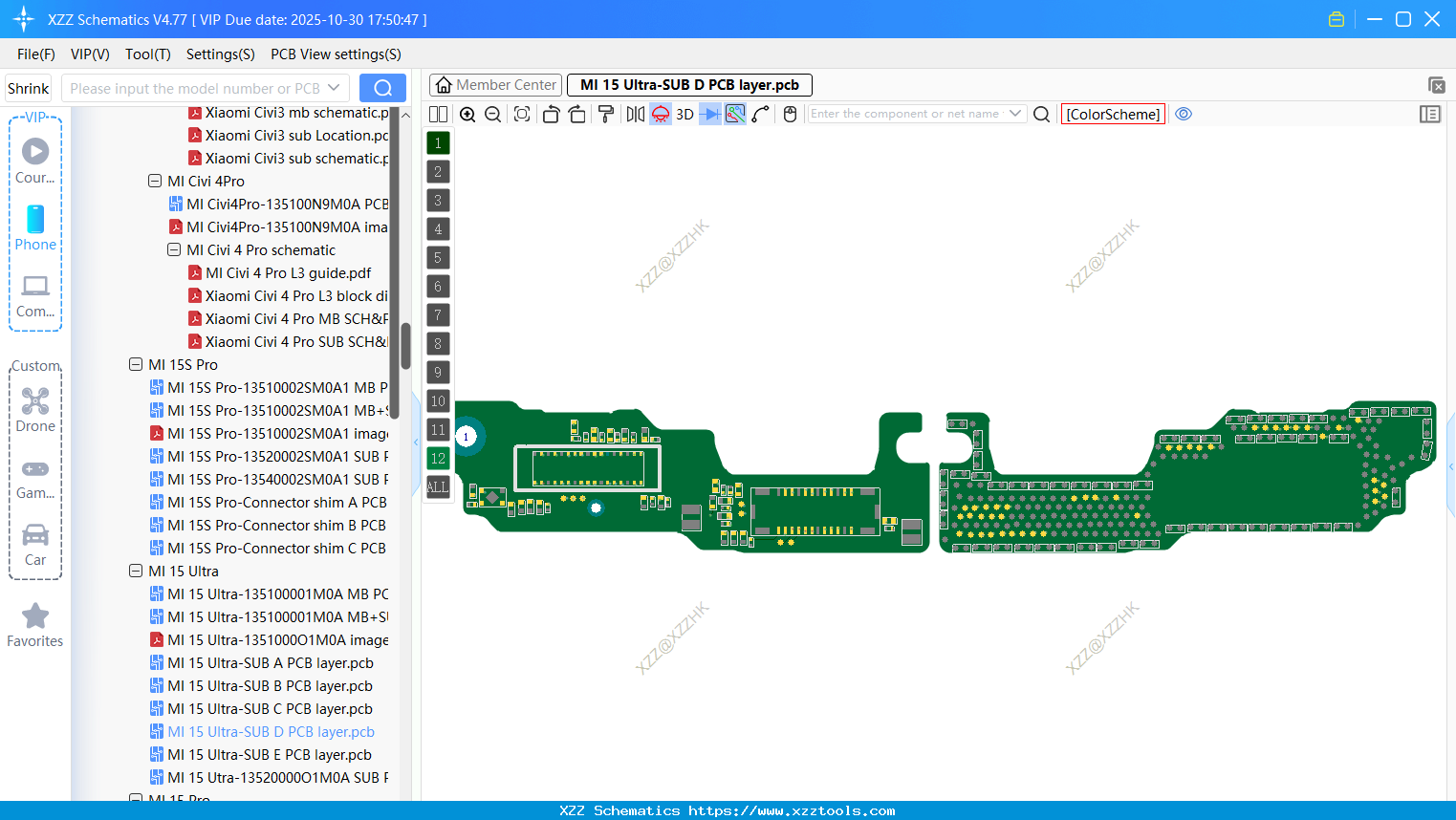The height and width of the screenshot is (820, 1456).
Task: Open the ColorScheme color settings
Action: pos(1113,114)
